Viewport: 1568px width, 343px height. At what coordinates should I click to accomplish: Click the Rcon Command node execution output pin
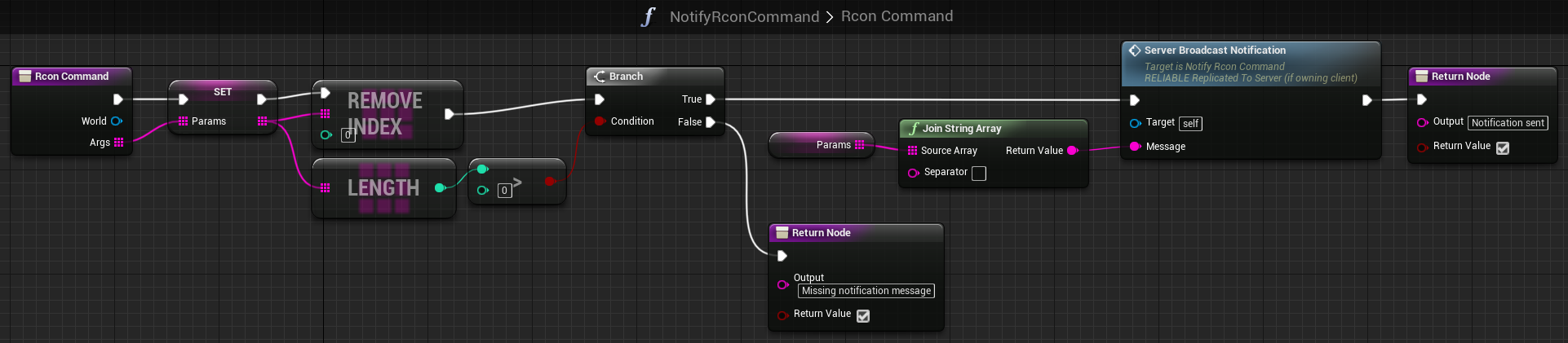pyautogui.click(x=118, y=99)
